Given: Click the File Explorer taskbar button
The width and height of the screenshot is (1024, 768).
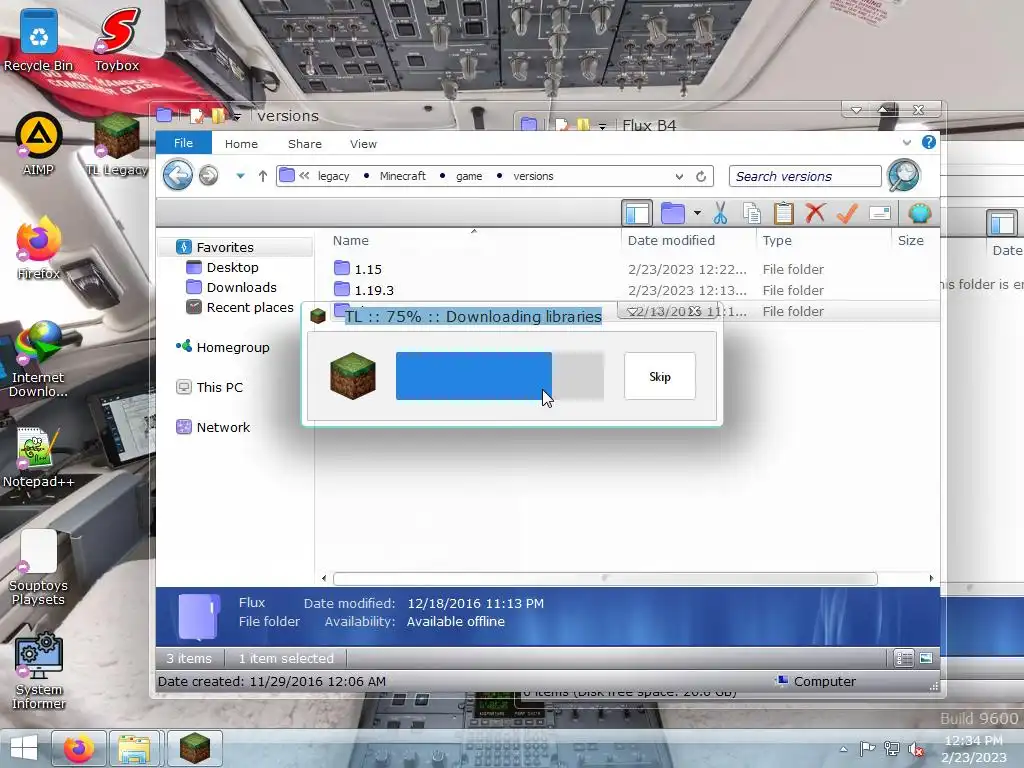Looking at the screenshot, I should 134,748.
